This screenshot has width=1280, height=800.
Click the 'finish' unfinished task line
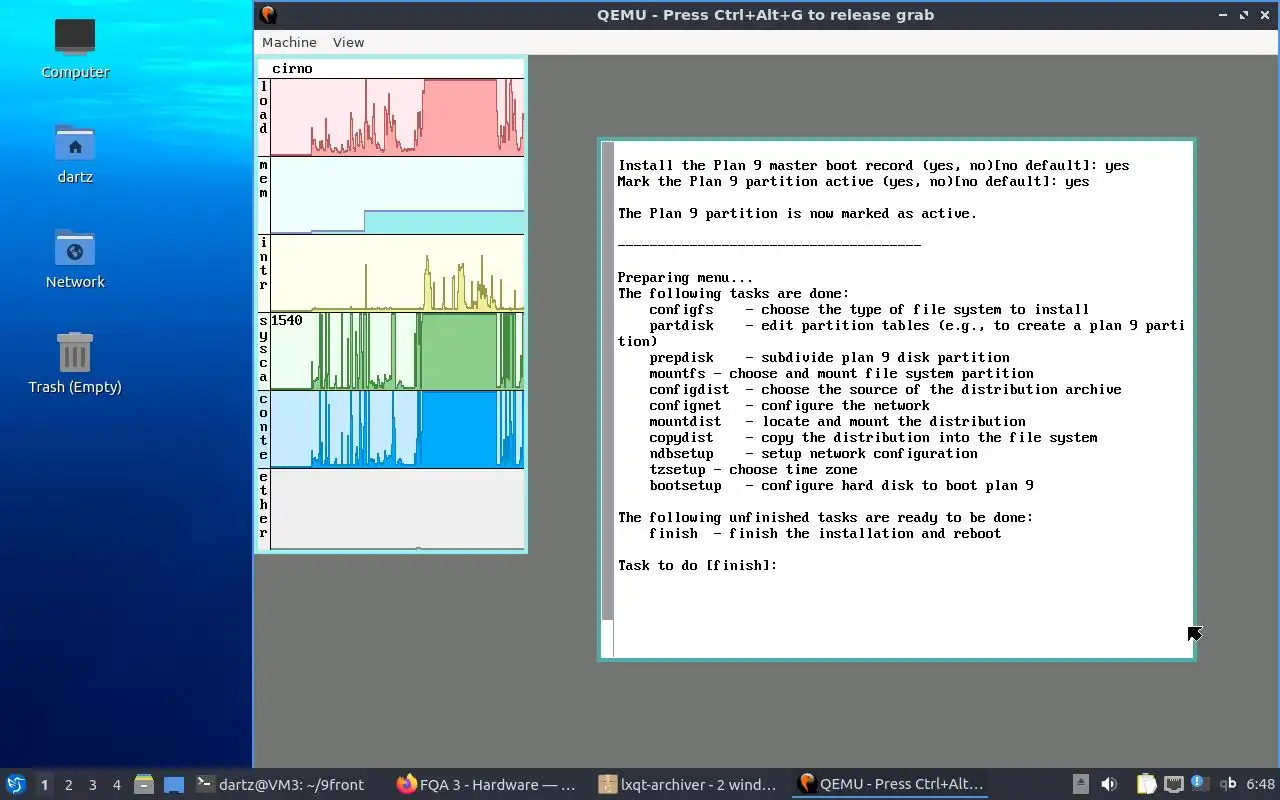tap(825, 534)
